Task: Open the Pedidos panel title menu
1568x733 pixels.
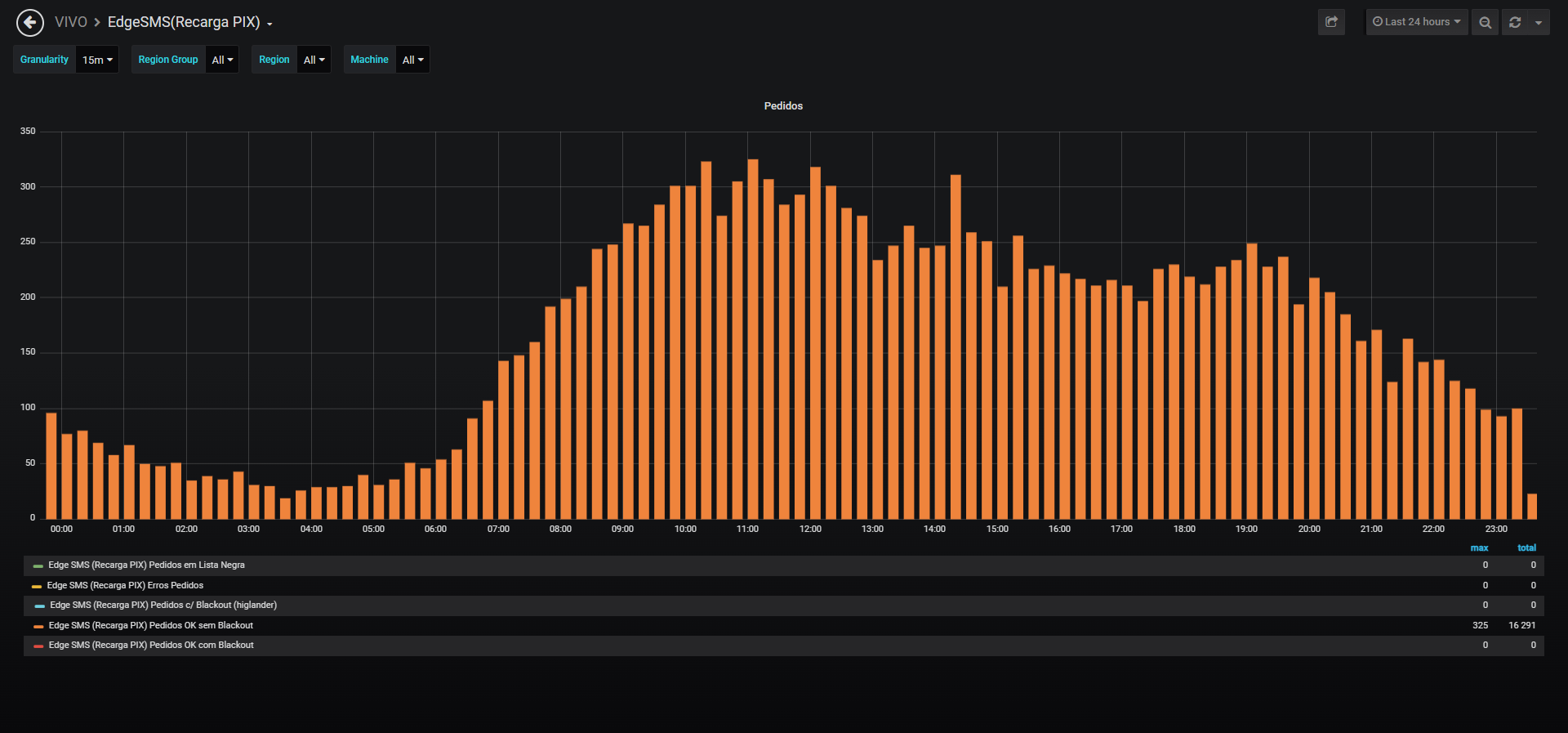Action: click(x=783, y=106)
